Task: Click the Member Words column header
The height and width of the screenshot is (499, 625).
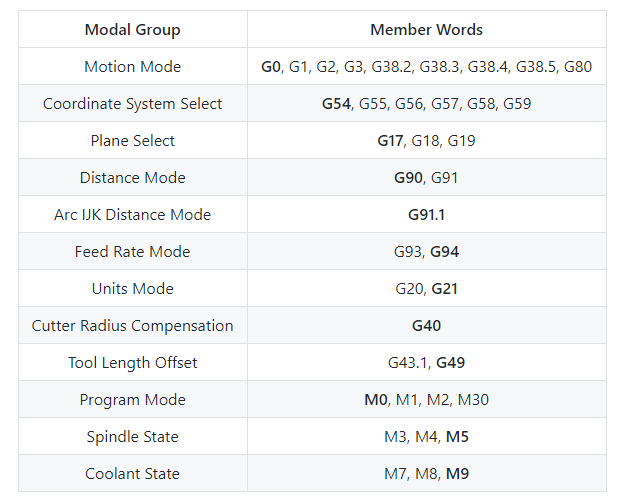Action: coord(426,30)
